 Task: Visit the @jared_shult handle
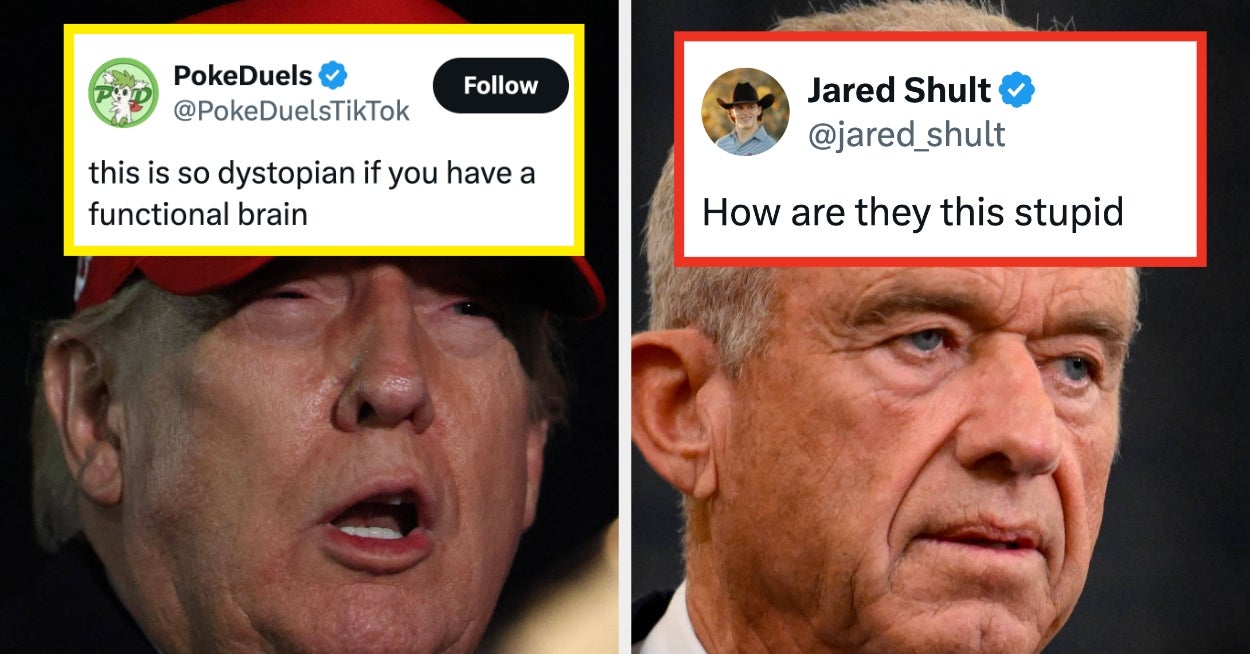(x=906, y=134)
